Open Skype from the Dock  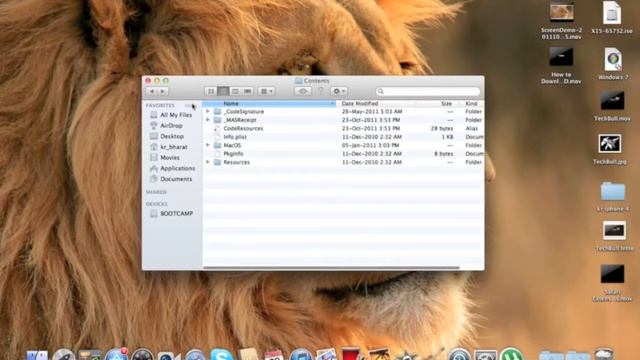[x=222, y=354]
